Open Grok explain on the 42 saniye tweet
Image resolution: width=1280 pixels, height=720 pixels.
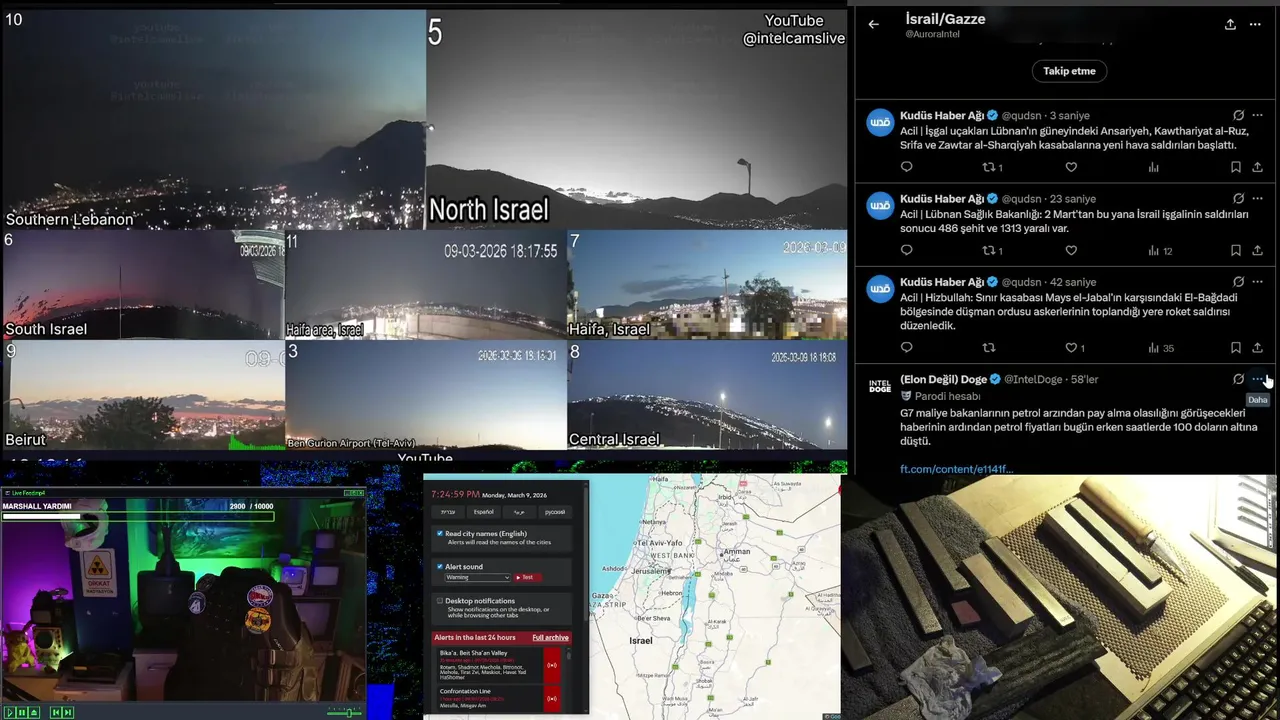coord(1238,282)
